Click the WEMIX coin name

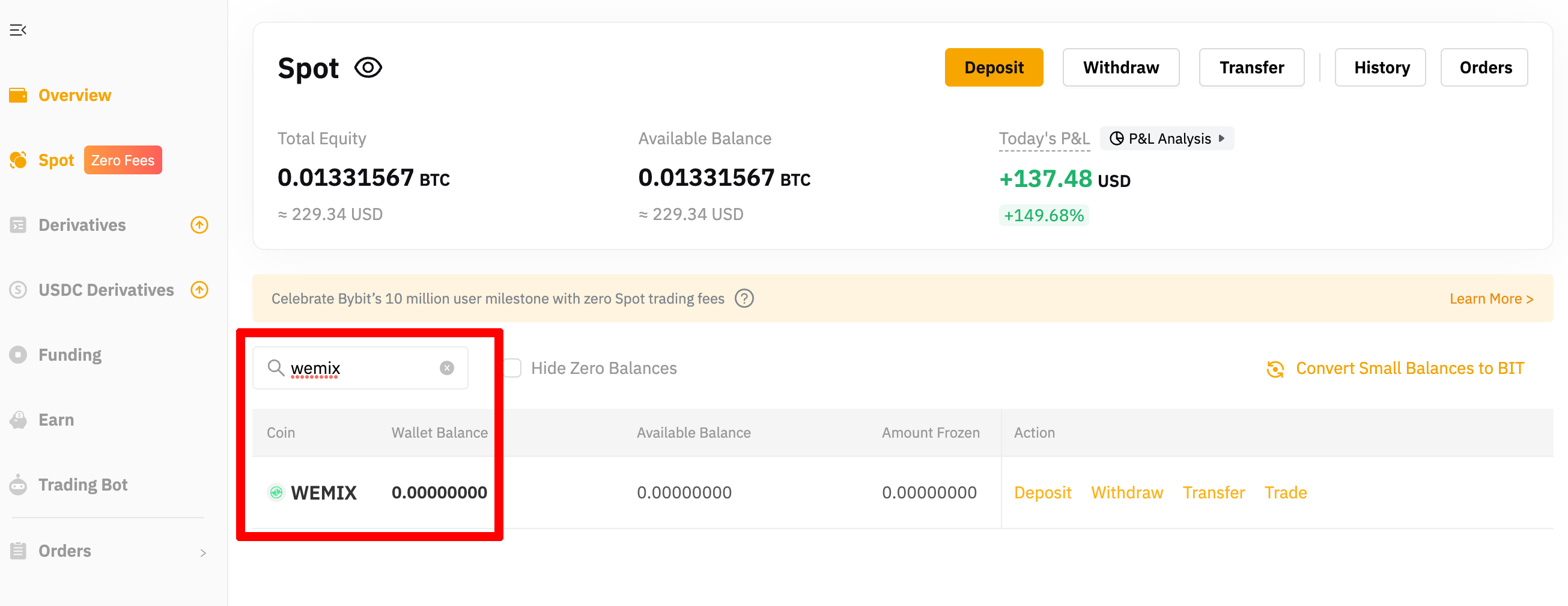(323, 493)
